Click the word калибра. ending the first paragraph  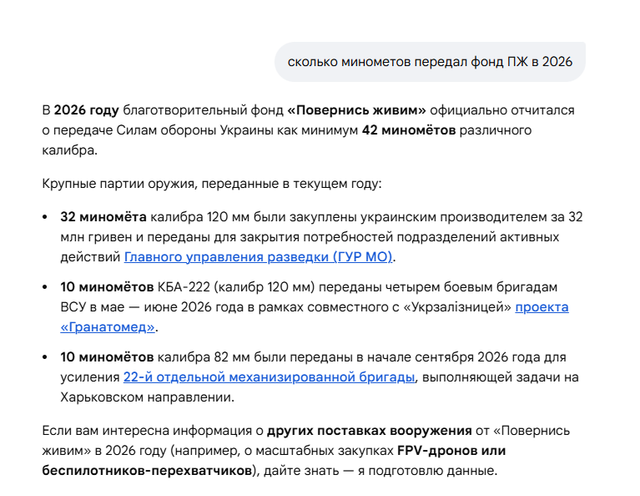point(70,150)
